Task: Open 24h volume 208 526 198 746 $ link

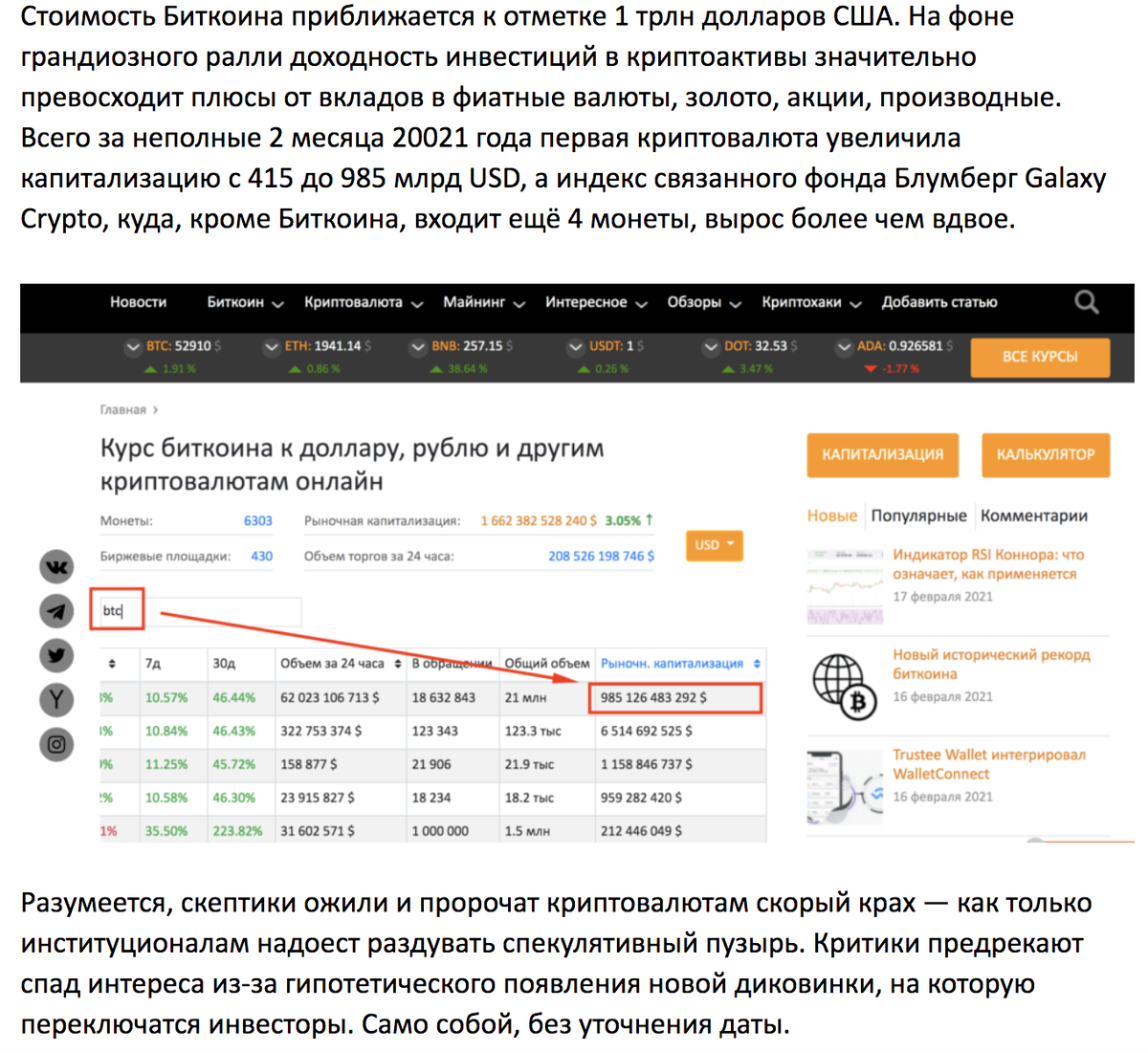Action: coord(601,556)
